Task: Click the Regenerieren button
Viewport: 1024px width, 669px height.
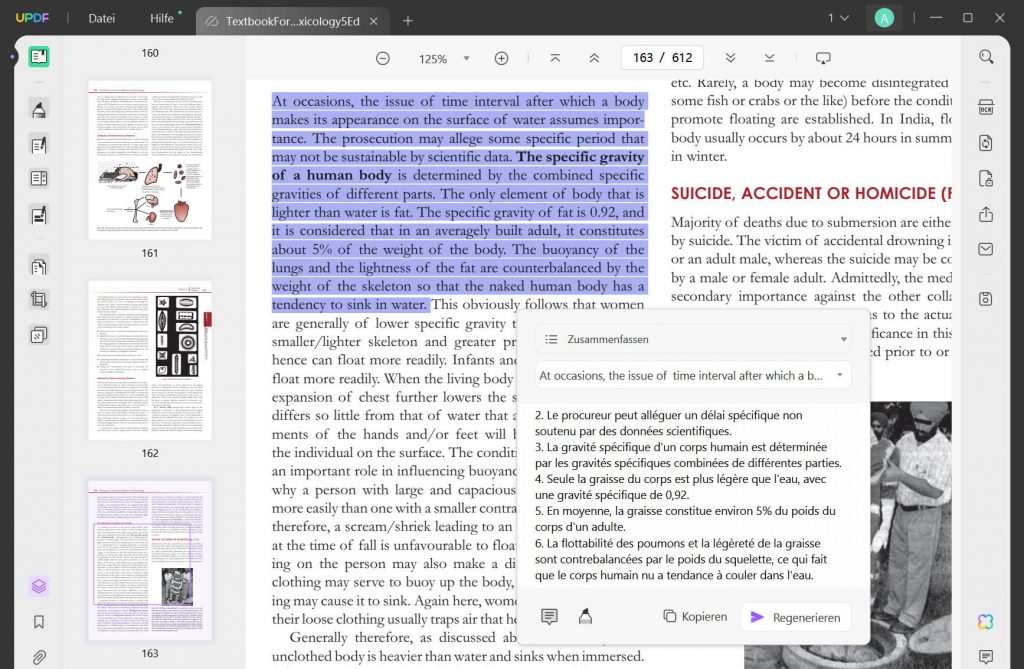Action: (x=795, y=617)
